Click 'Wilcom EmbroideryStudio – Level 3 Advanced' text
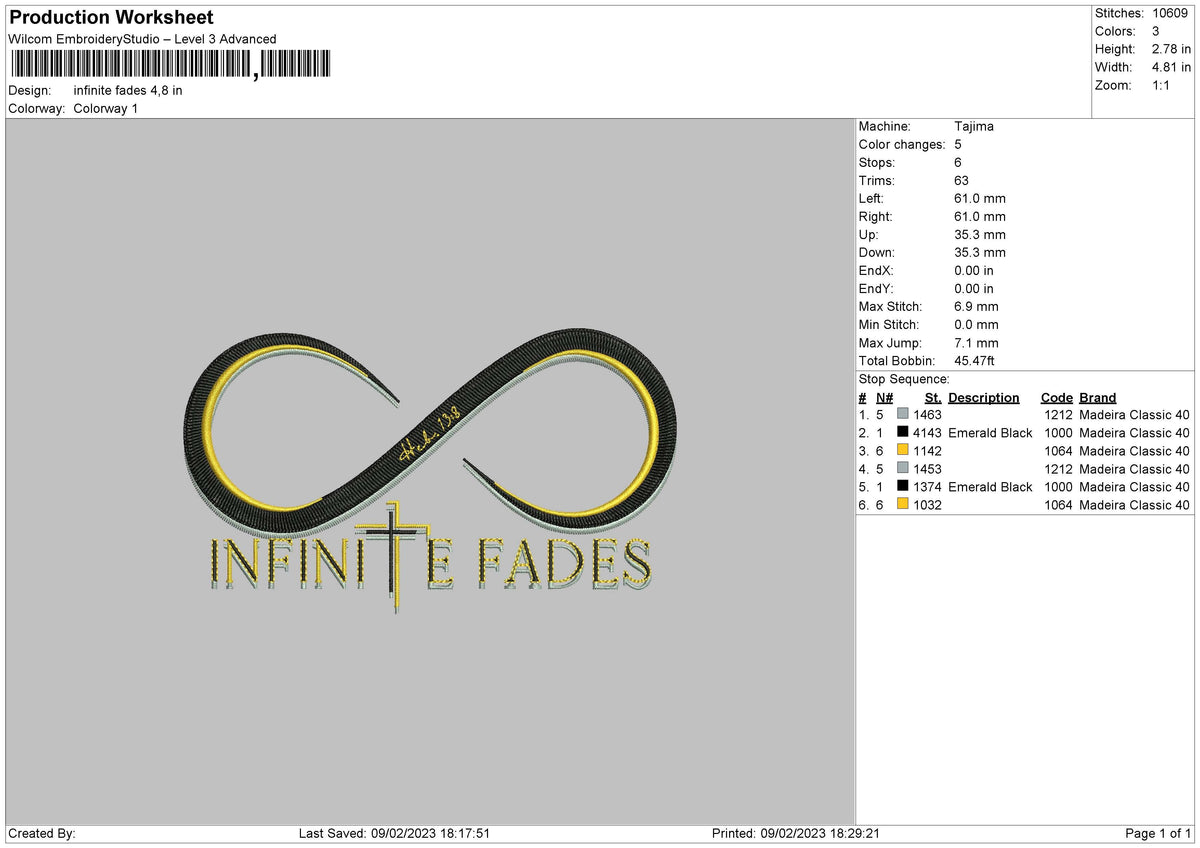 tap(142, 39)
